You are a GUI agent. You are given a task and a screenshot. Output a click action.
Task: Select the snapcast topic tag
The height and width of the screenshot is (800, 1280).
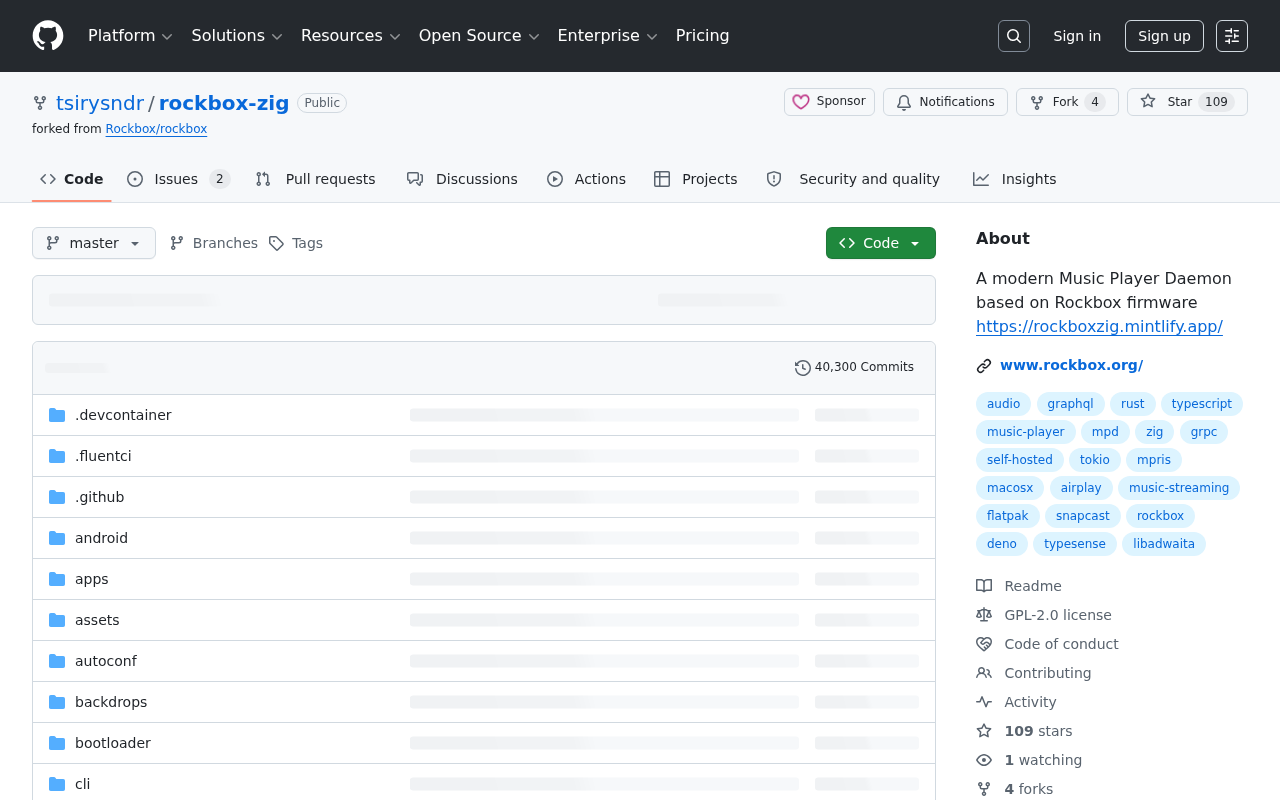coord(1082,516)
